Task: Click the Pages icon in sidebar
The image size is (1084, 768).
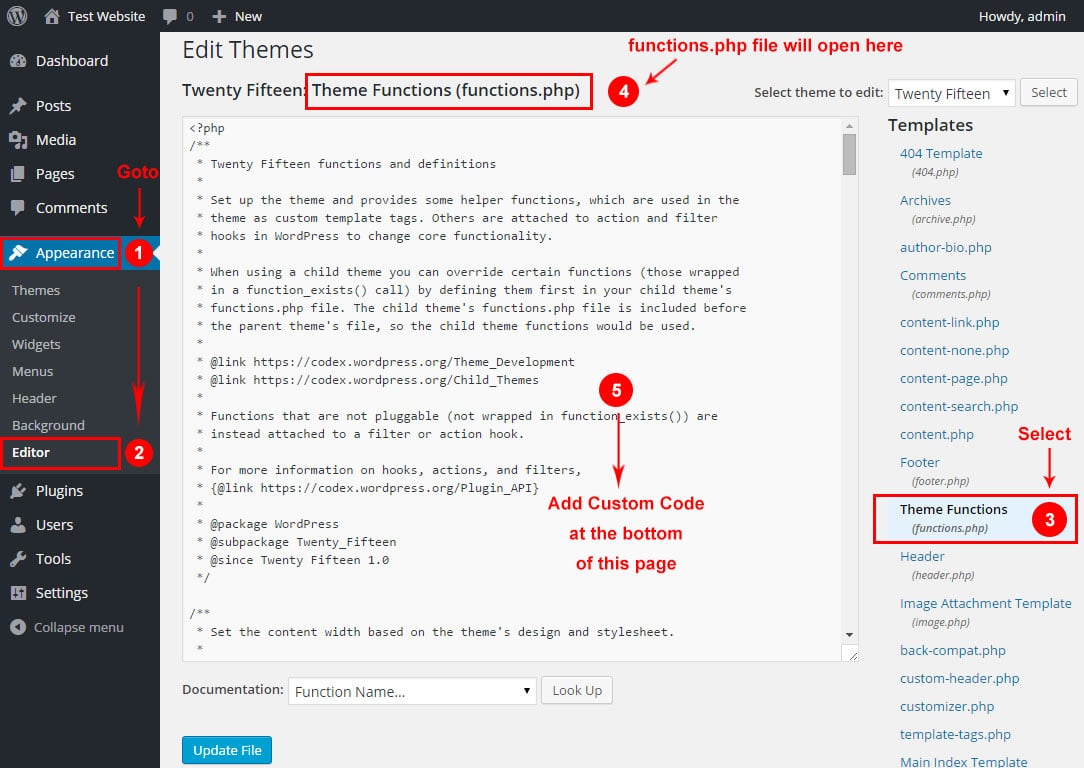Action: click(x=18, y=174)
